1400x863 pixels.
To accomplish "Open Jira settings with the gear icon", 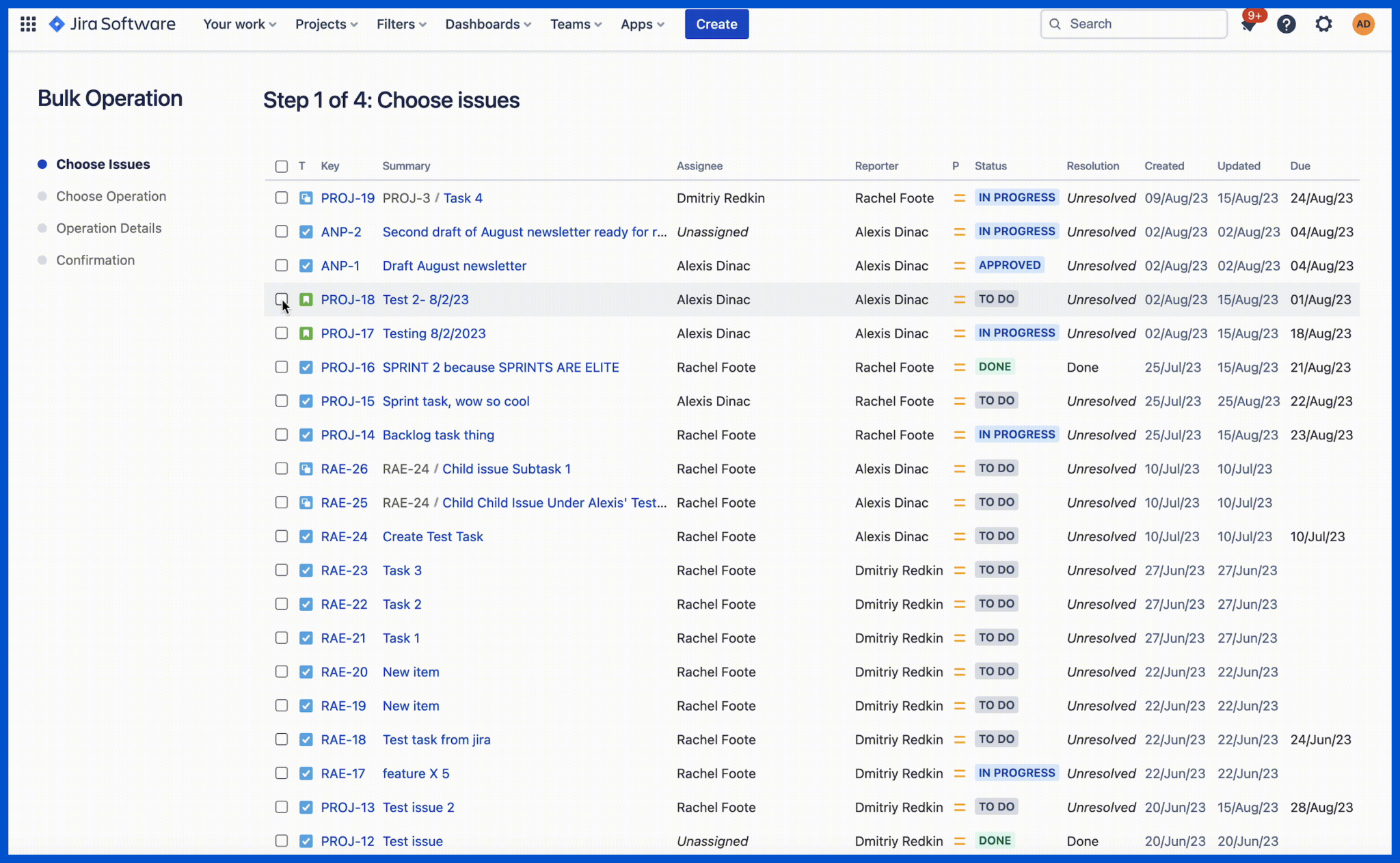I will tap(1323, 24).
